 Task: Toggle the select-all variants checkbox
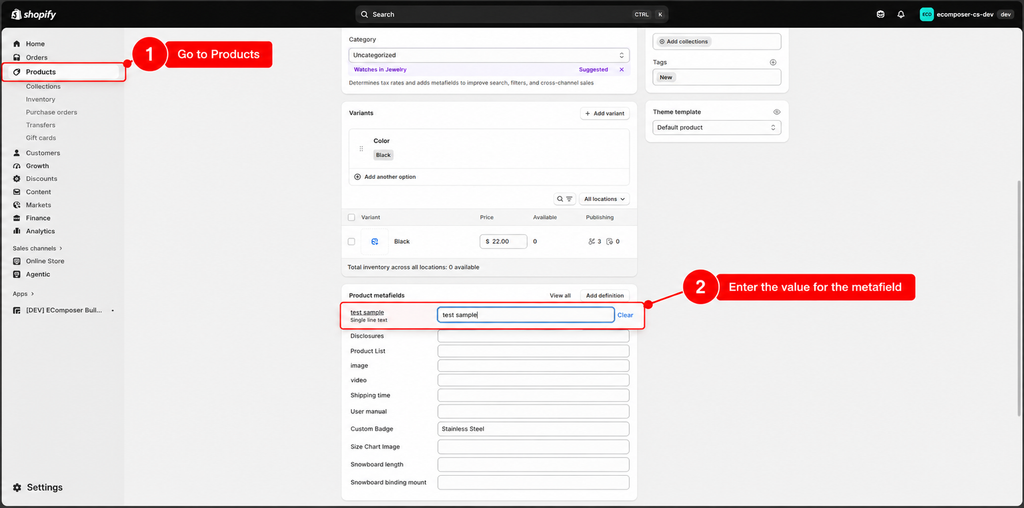[351, 217]
